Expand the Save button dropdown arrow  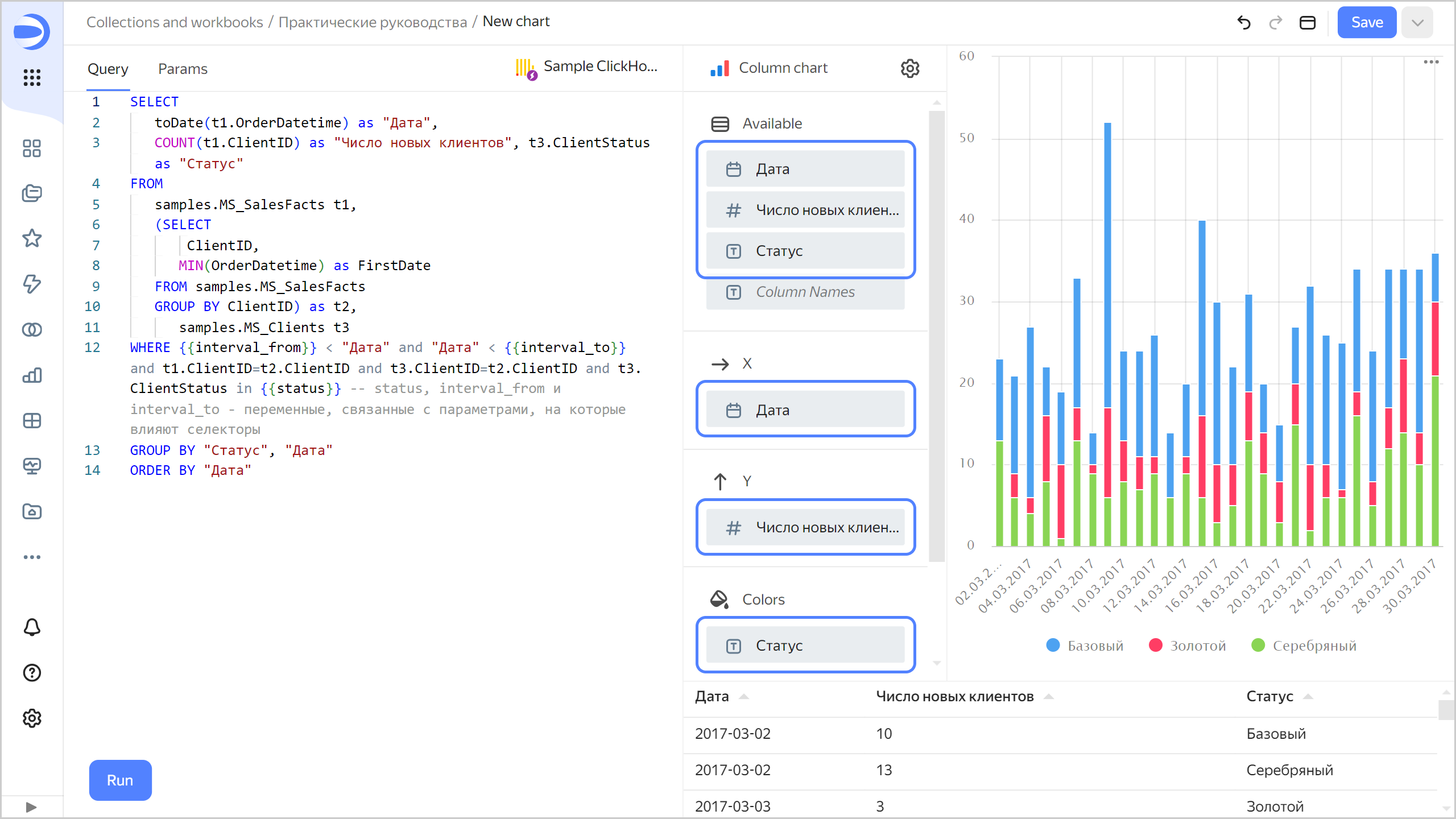(1417, 22)
